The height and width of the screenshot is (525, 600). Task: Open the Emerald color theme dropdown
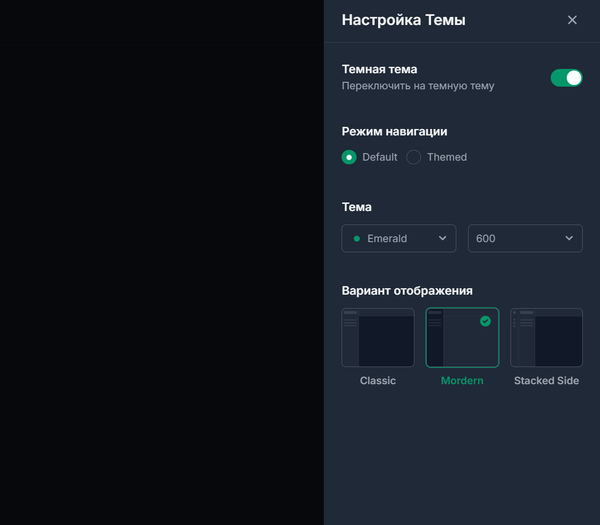399,238
